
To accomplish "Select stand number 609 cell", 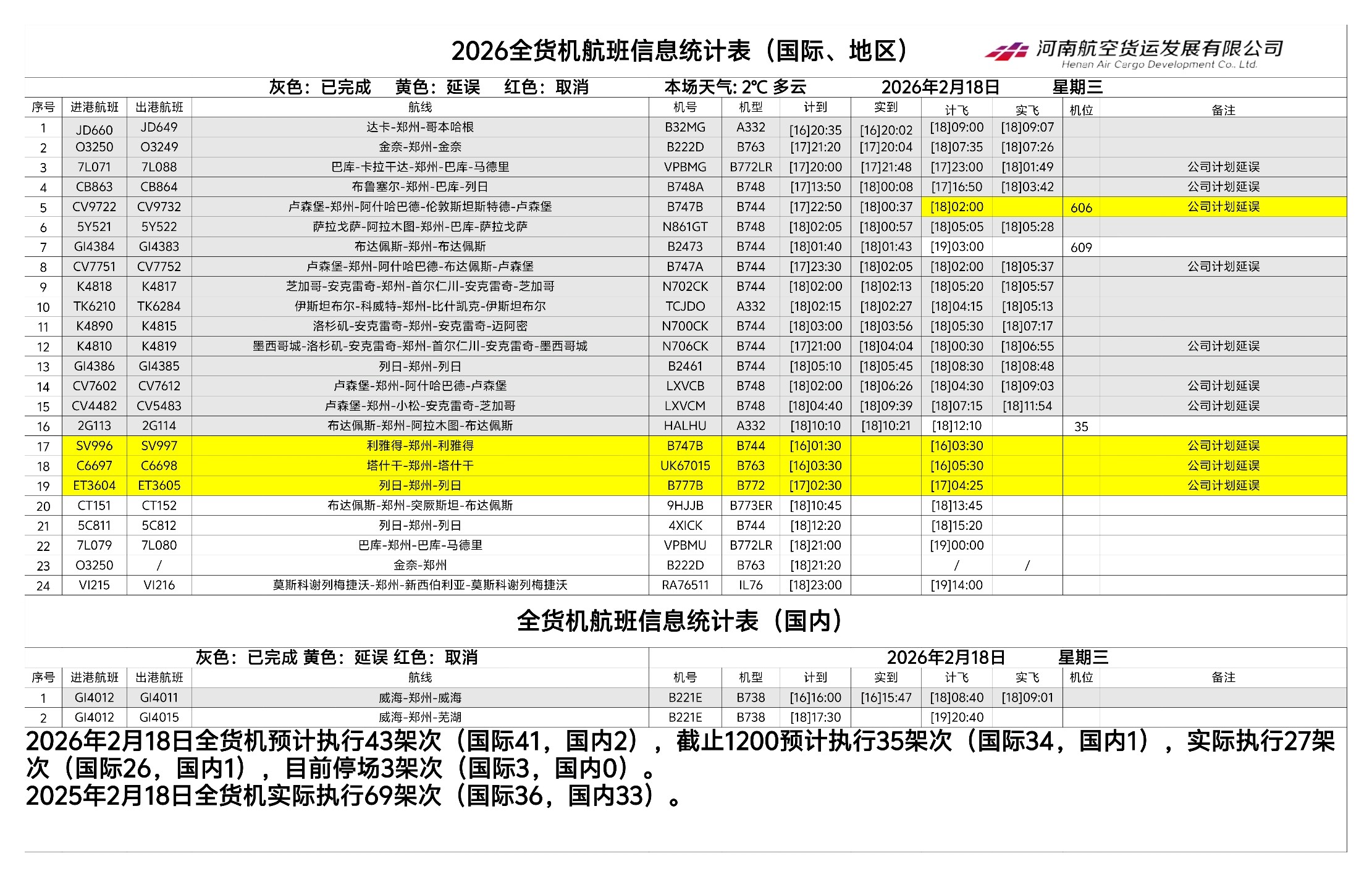I will point(1080,248).
